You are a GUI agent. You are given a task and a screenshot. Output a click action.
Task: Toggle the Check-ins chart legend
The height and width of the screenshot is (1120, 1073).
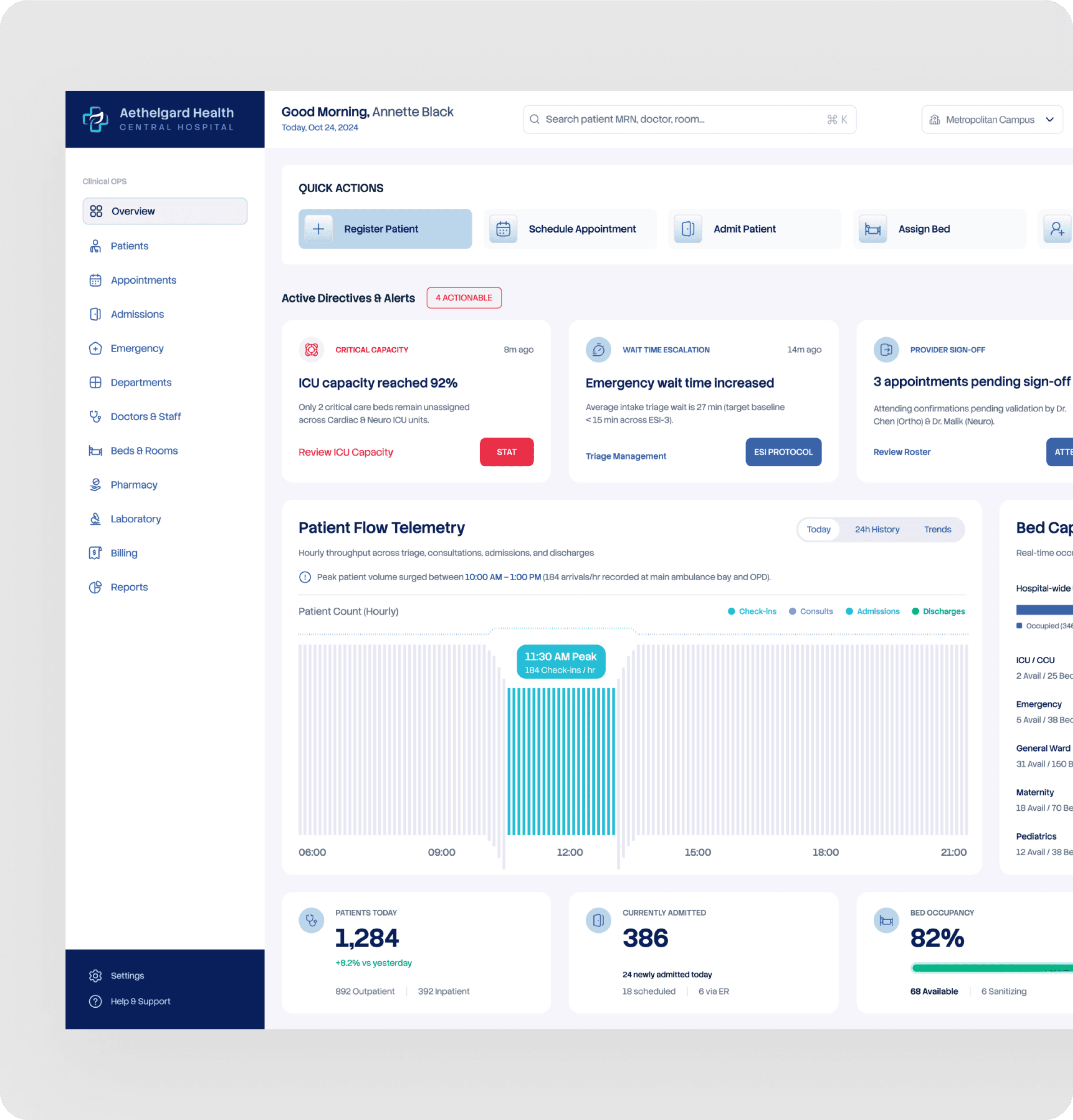click(752, 611)
